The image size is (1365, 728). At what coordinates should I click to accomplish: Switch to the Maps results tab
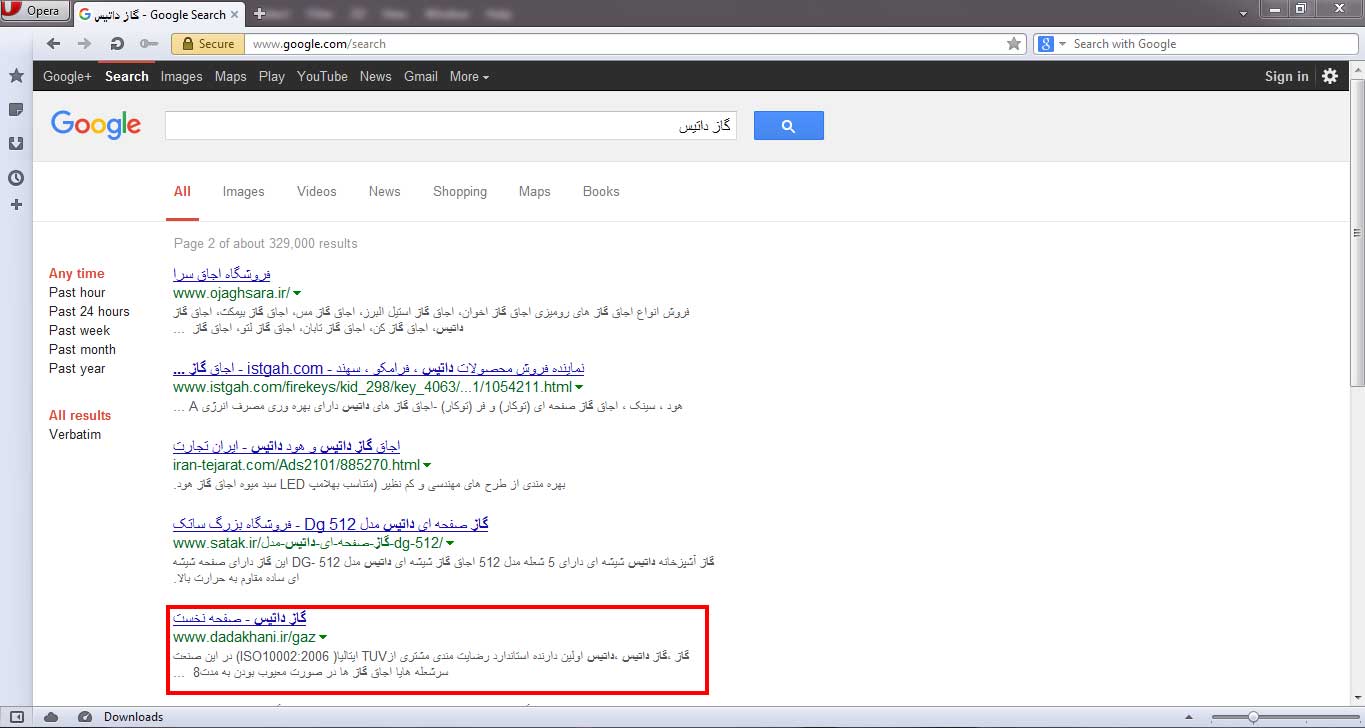click(535, 192)
